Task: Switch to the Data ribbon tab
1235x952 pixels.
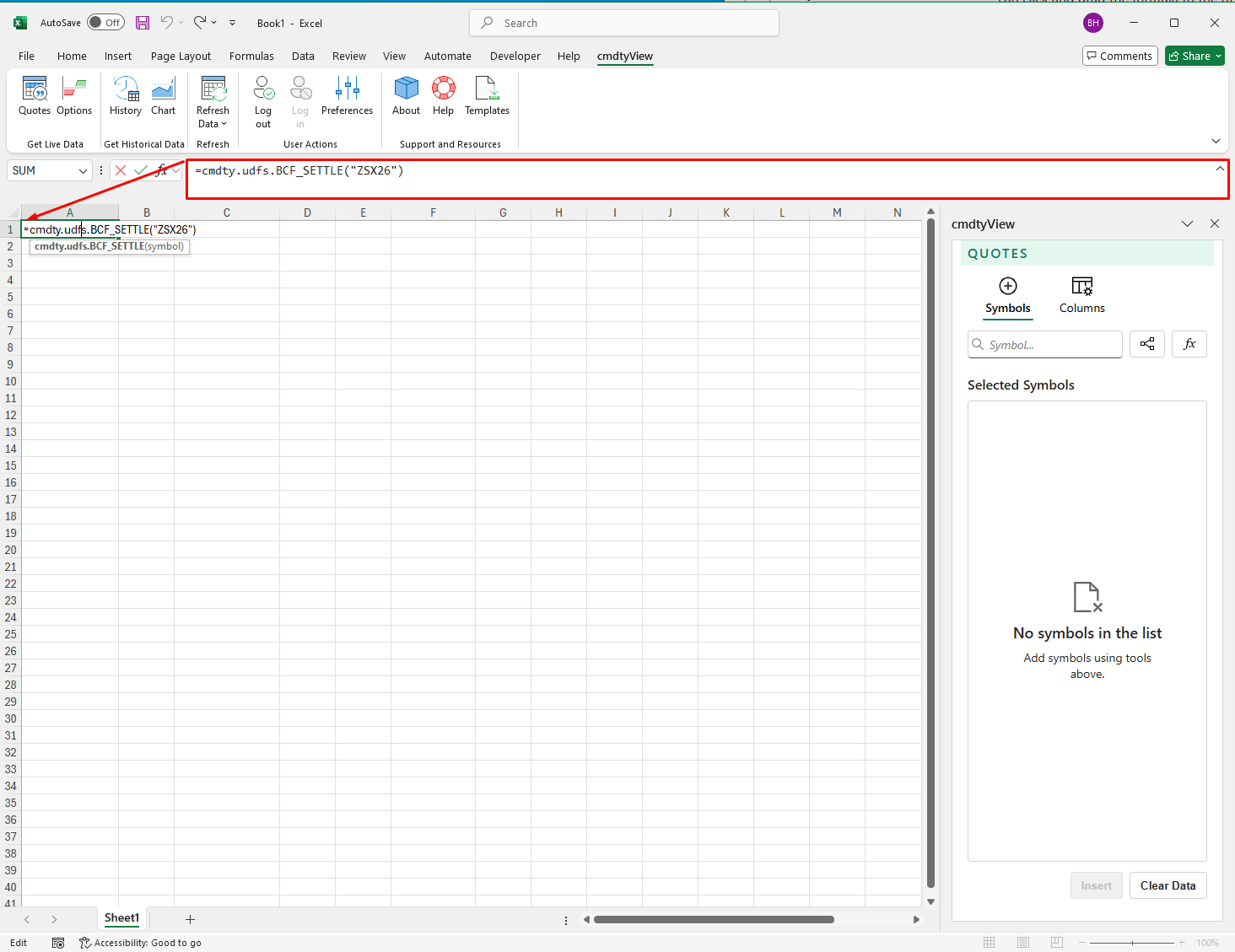Action: coord(303,56)
